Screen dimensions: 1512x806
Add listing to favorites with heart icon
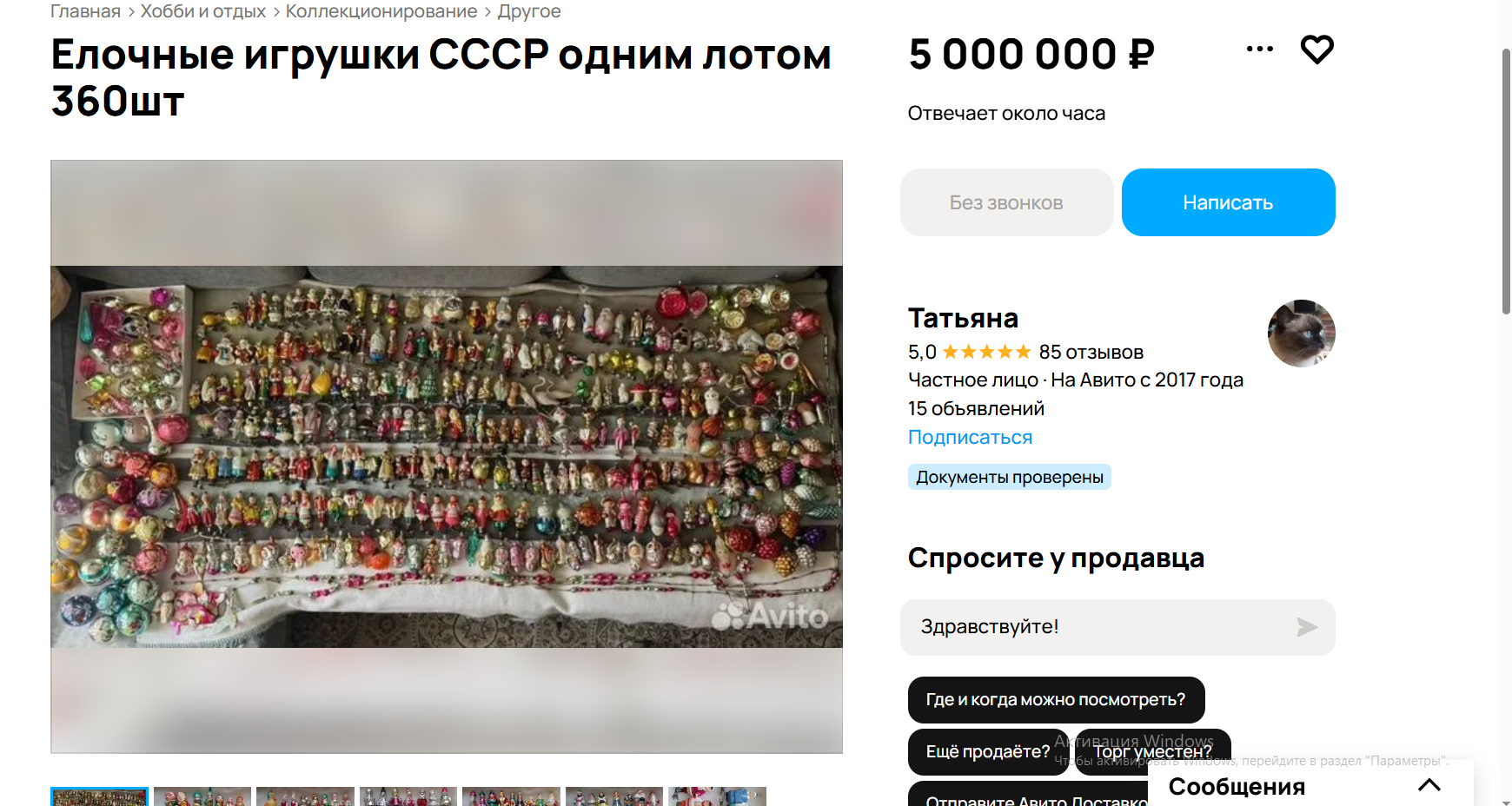(x=1316, y=50)
